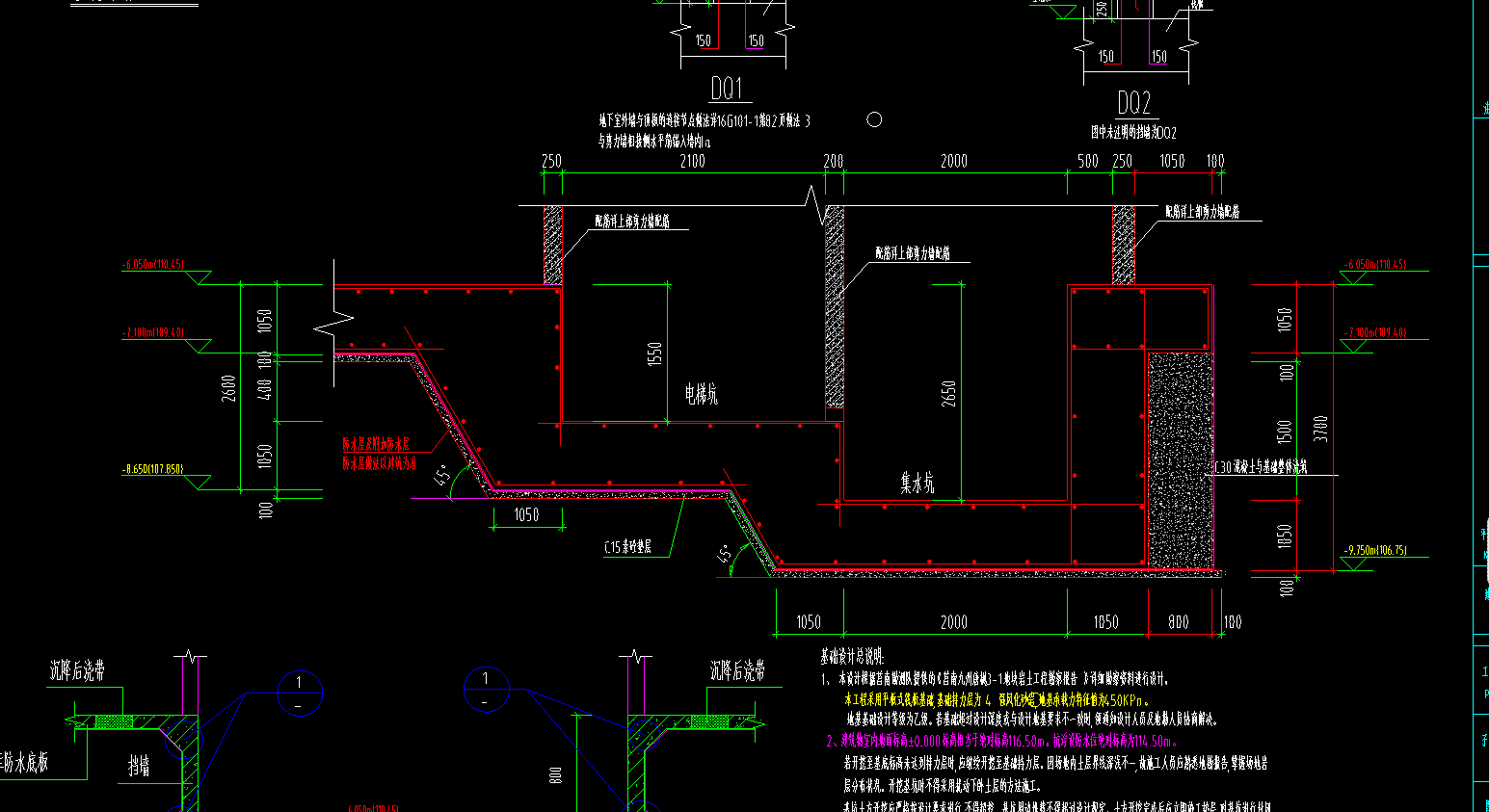
Task: Select the yellow note line with 450KPa
Action: 997,700
